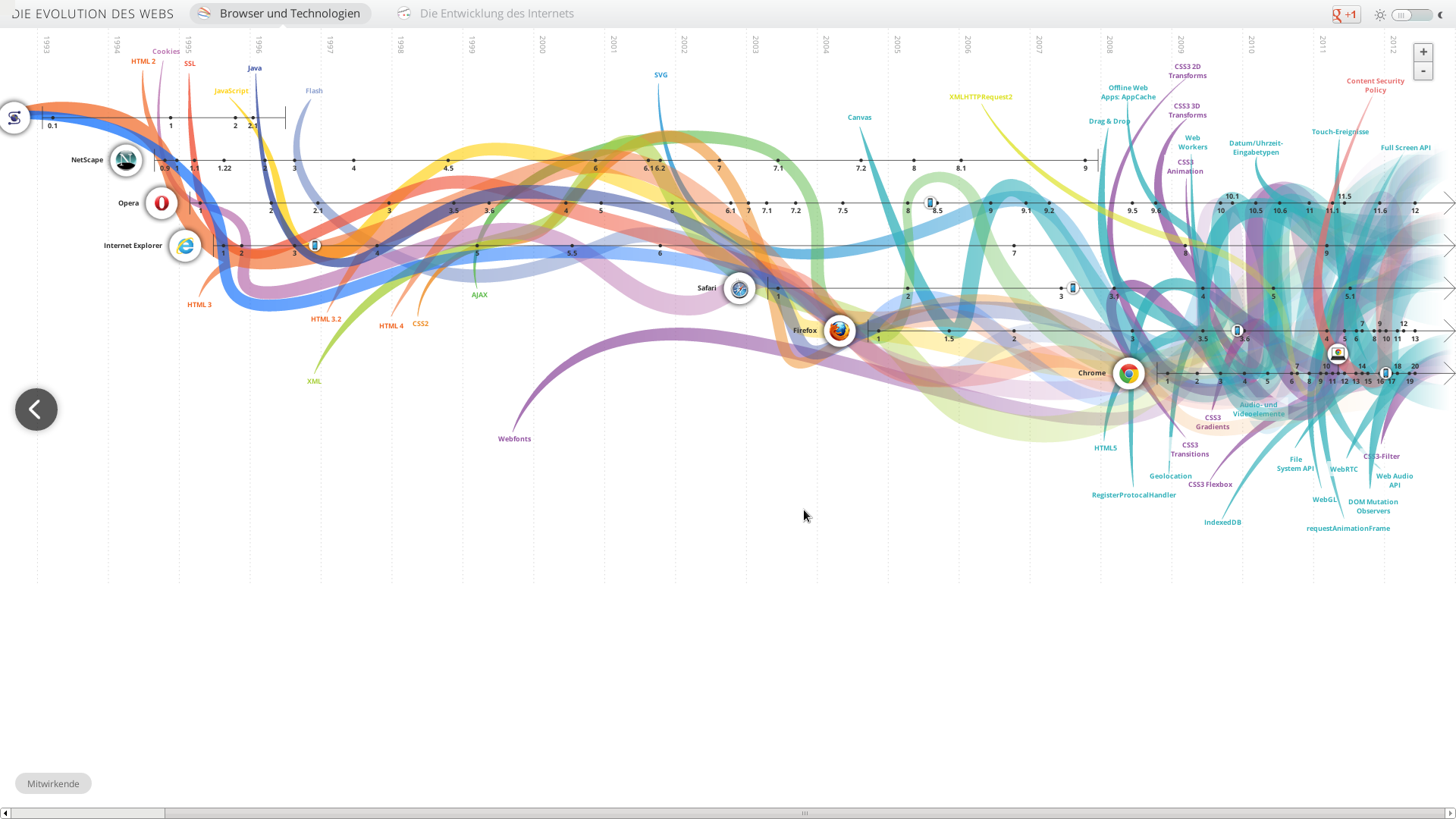Click the mobile icon on Internet Explorer timeline
This screenshot has width=1456, height=819.
click(315, 245)
